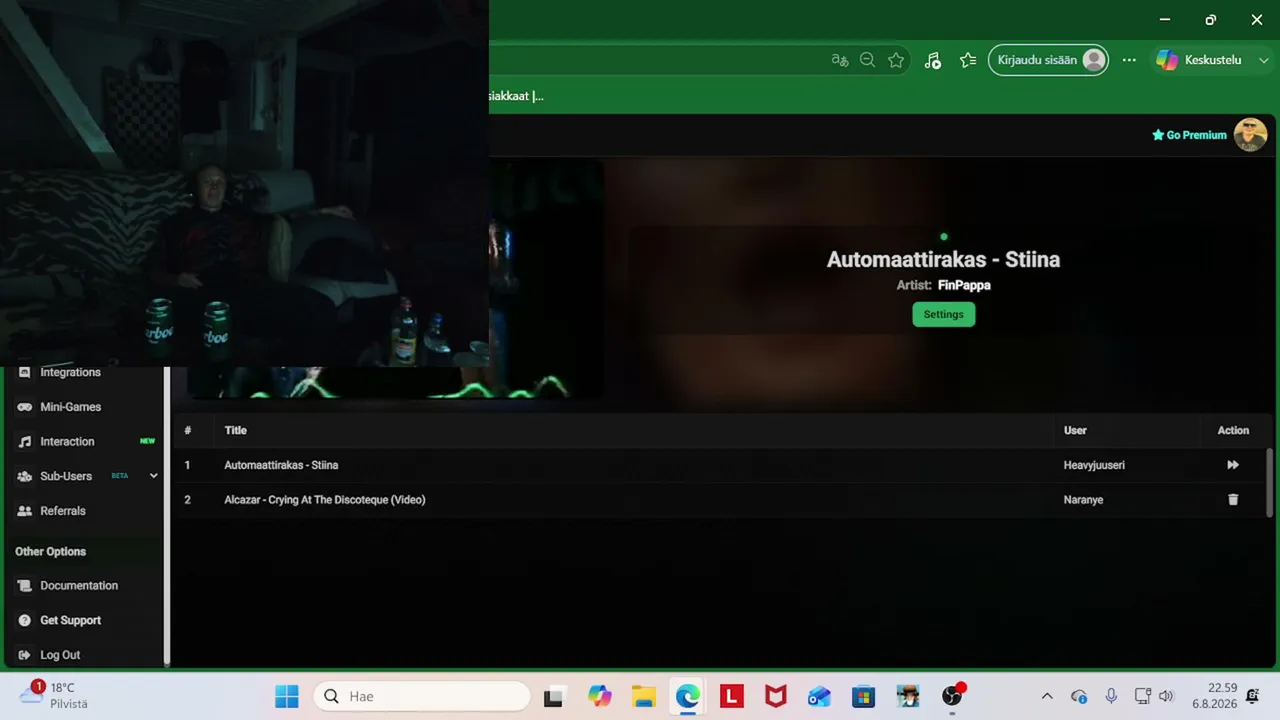
Task: Open Integrations in the sidebar
Action: tap(70, 372)
